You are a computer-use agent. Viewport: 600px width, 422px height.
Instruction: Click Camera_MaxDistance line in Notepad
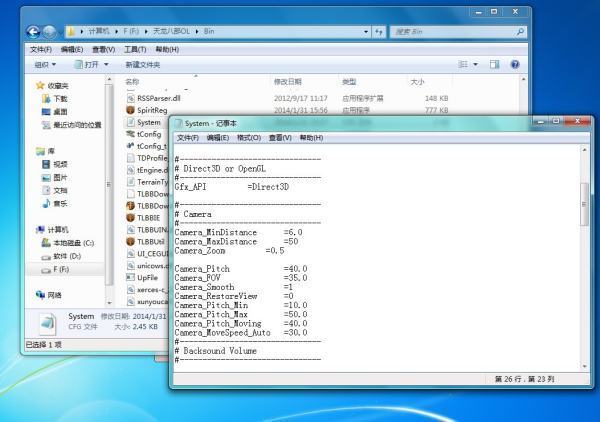pyautogui.click(x=236, y=242)
